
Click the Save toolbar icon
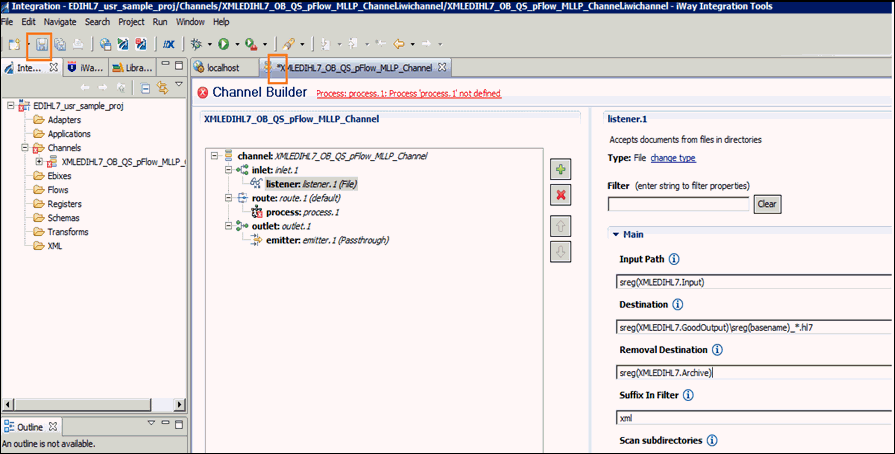[x=42, y=44]
